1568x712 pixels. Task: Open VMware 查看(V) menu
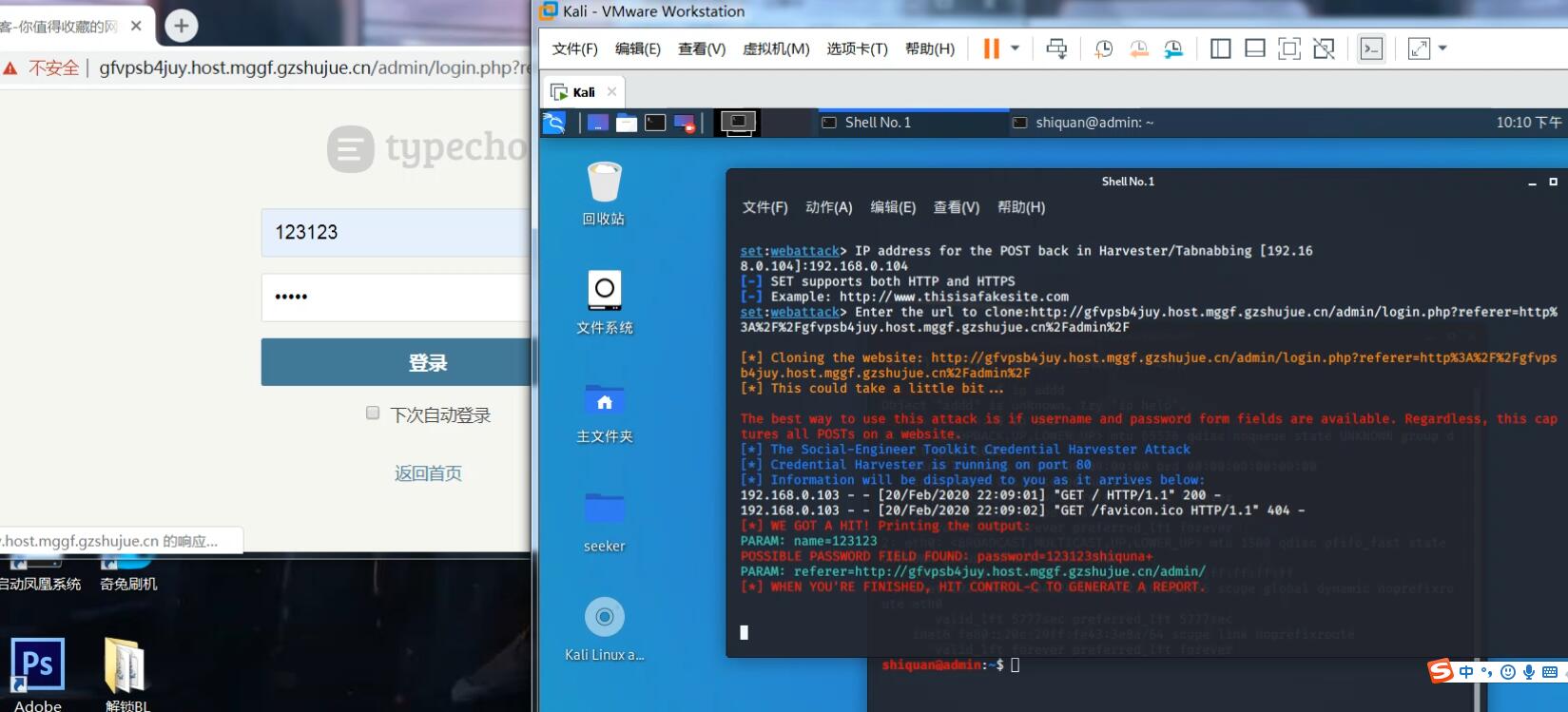tap(702, 48)
